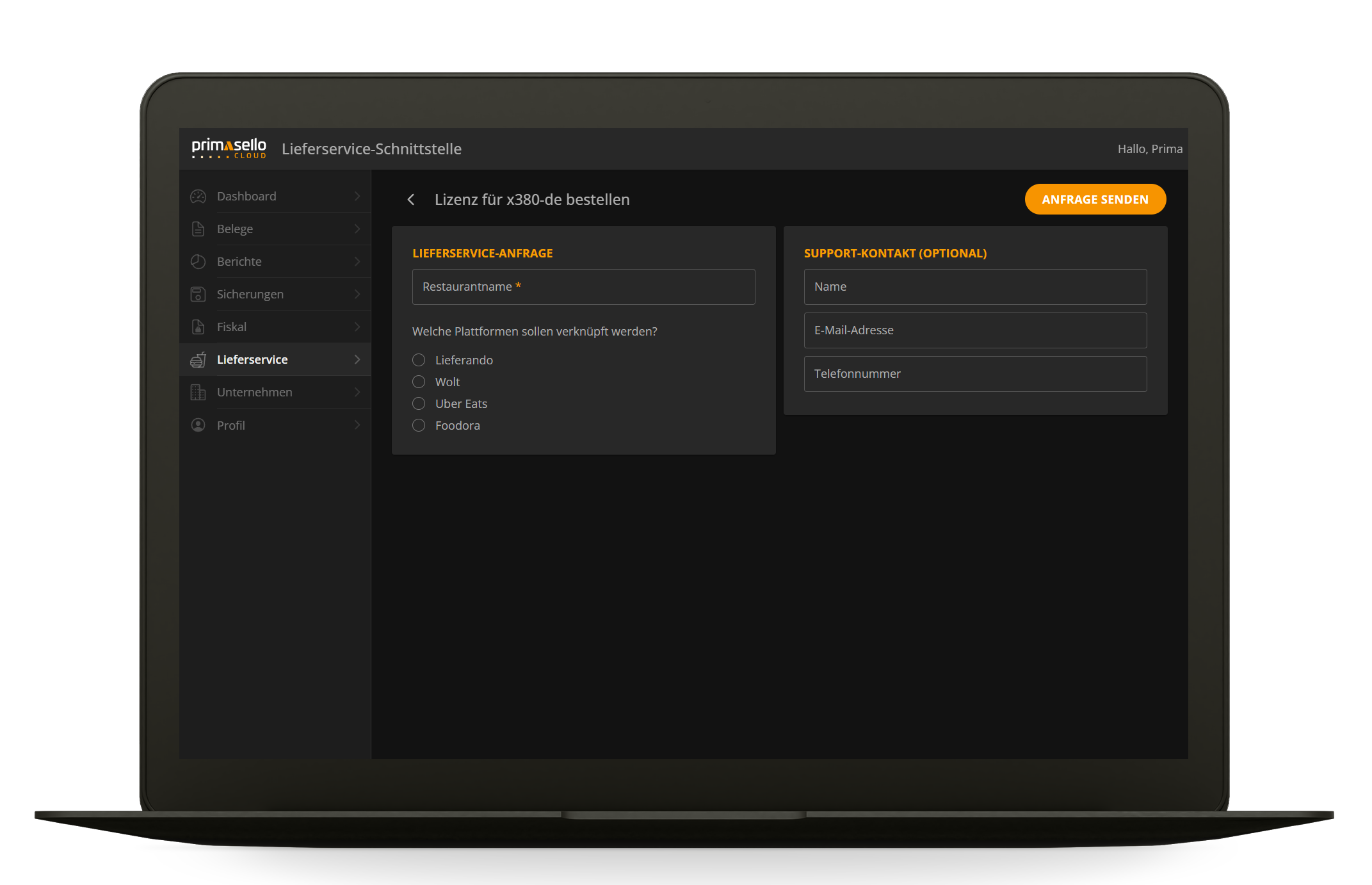This screenshot has height=885, width=1372.
Task: Choose the Uber Eats radio button
Action: pyautogui.click(x=419, y=403)
